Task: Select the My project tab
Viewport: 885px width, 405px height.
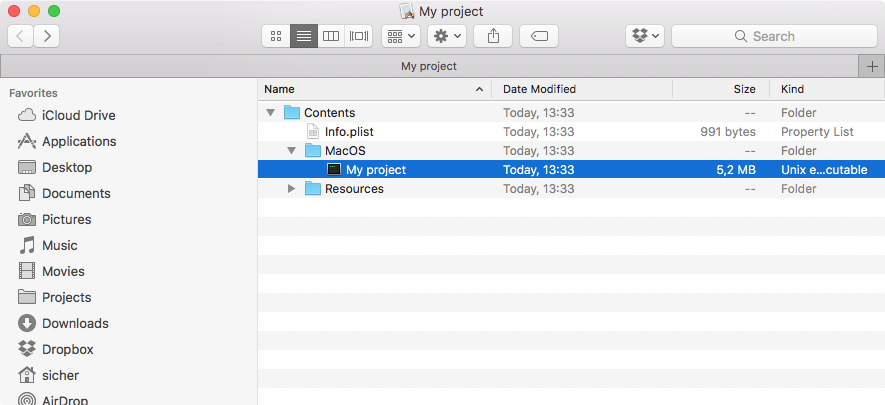Action: click(x=428, y=66)
